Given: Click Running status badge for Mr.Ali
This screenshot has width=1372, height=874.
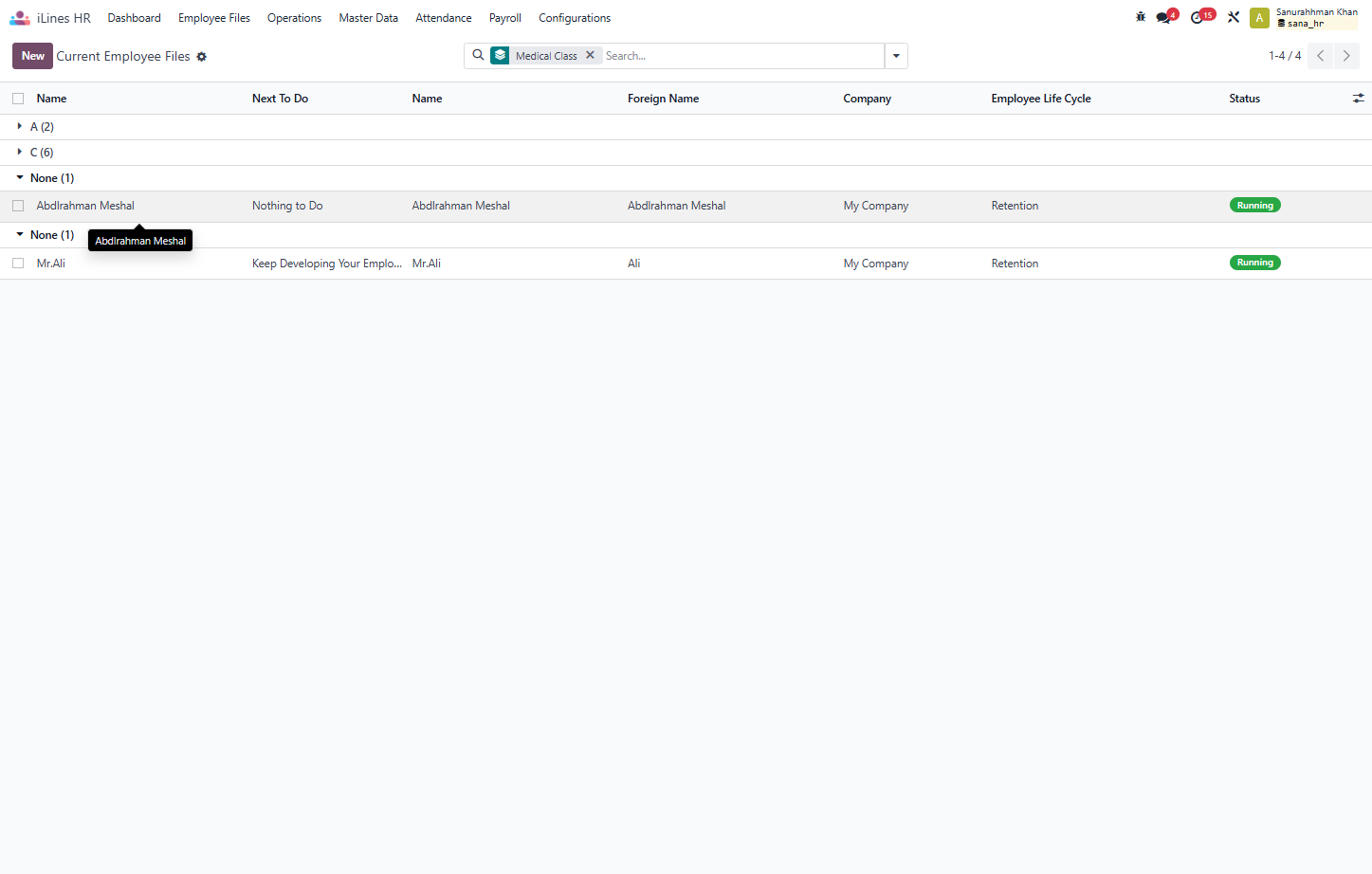Looking at the screenshot, I should tap(1254, 263).
